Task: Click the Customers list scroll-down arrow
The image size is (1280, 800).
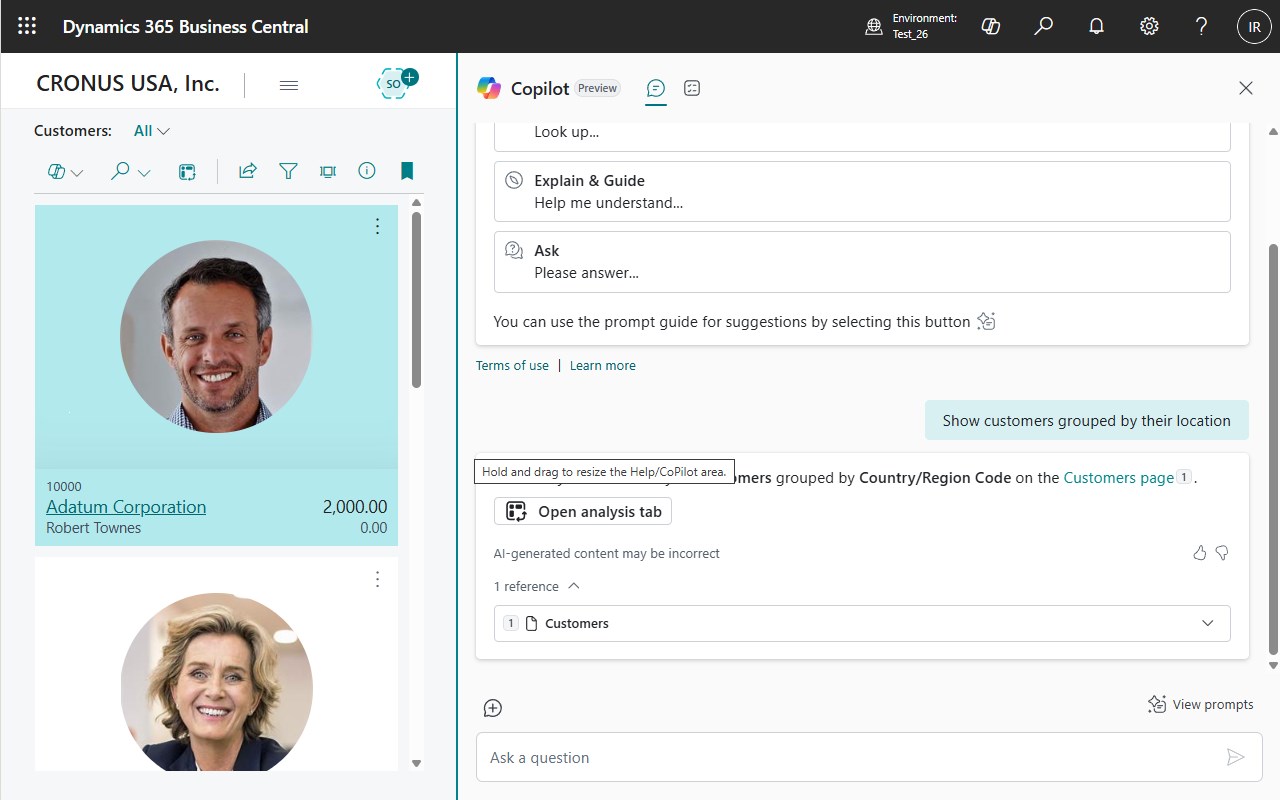Action: [416, 763]
